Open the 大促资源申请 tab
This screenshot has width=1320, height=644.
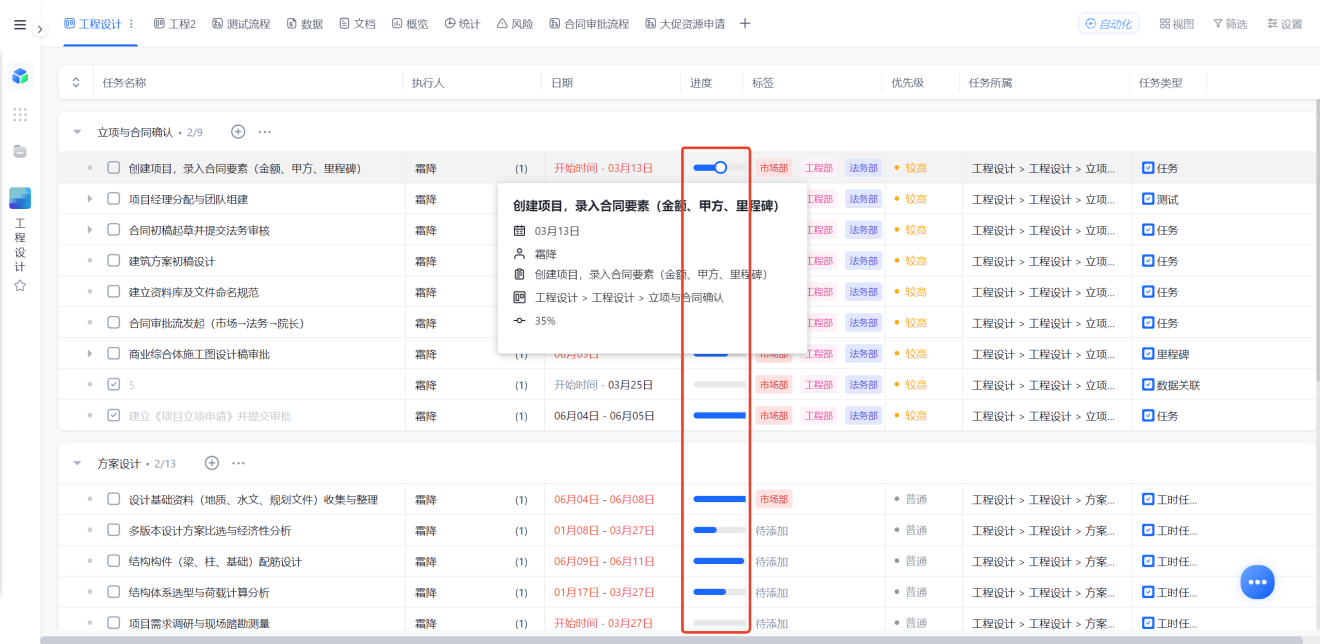pyautogui.click(x=685, y=24)
